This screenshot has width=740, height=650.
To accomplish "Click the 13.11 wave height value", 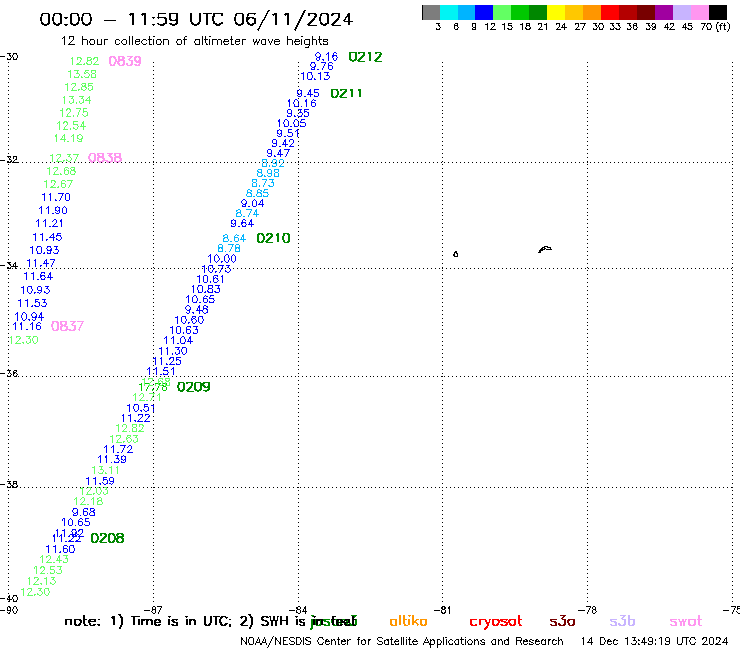I will pos(105,470).
